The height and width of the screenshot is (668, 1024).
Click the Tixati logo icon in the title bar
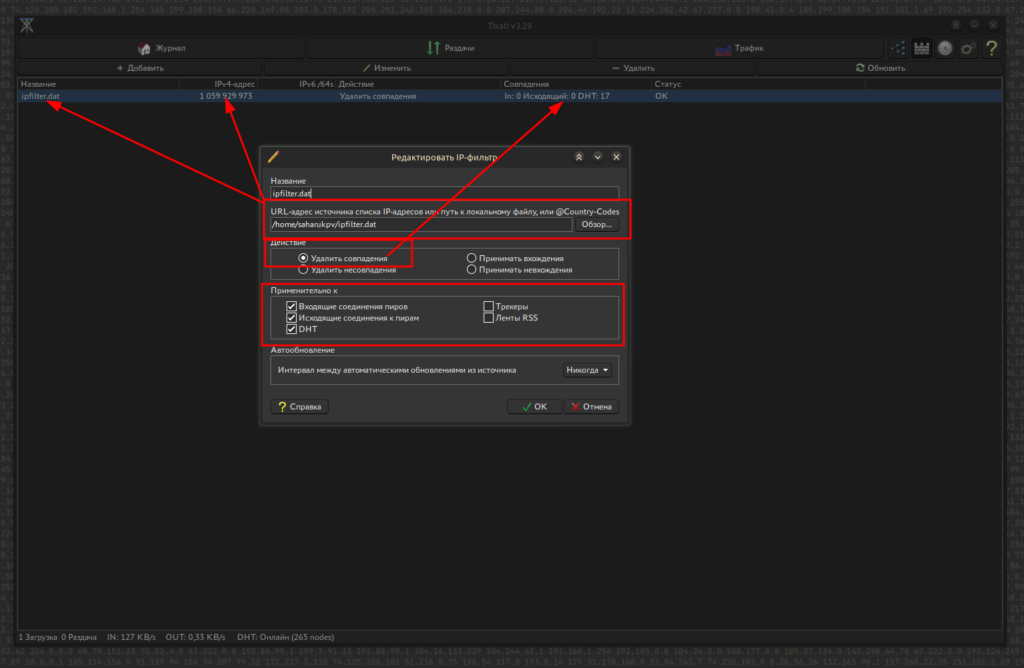pos(27,25)
